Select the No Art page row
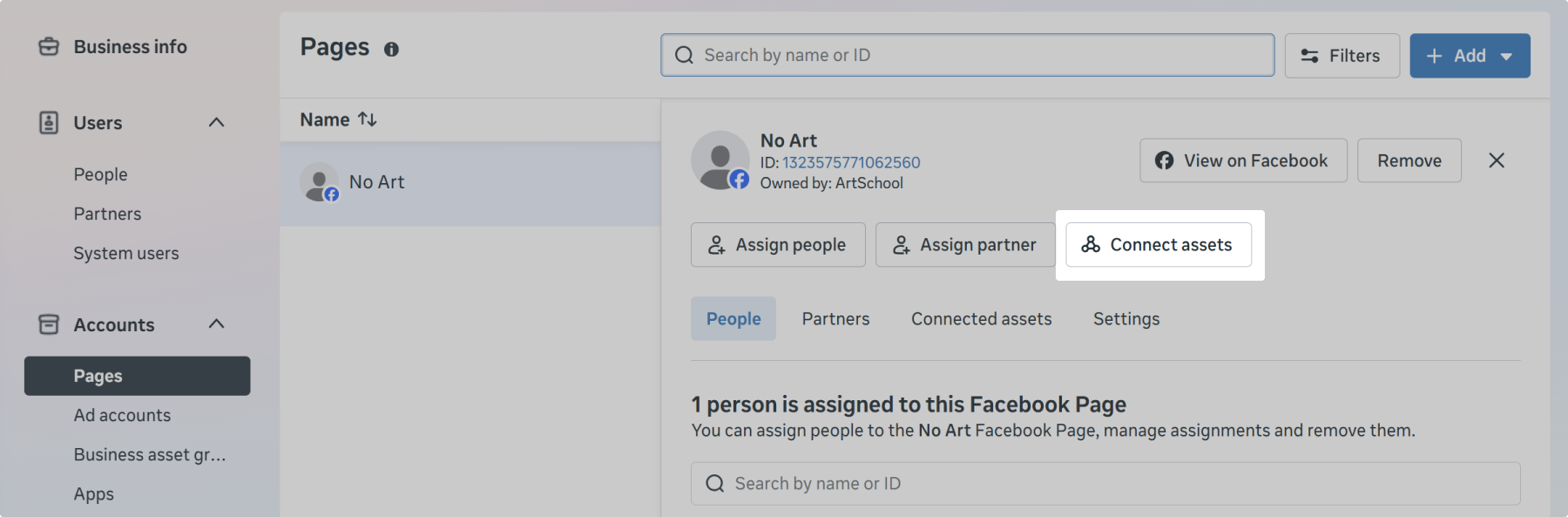 pos(470,183)
